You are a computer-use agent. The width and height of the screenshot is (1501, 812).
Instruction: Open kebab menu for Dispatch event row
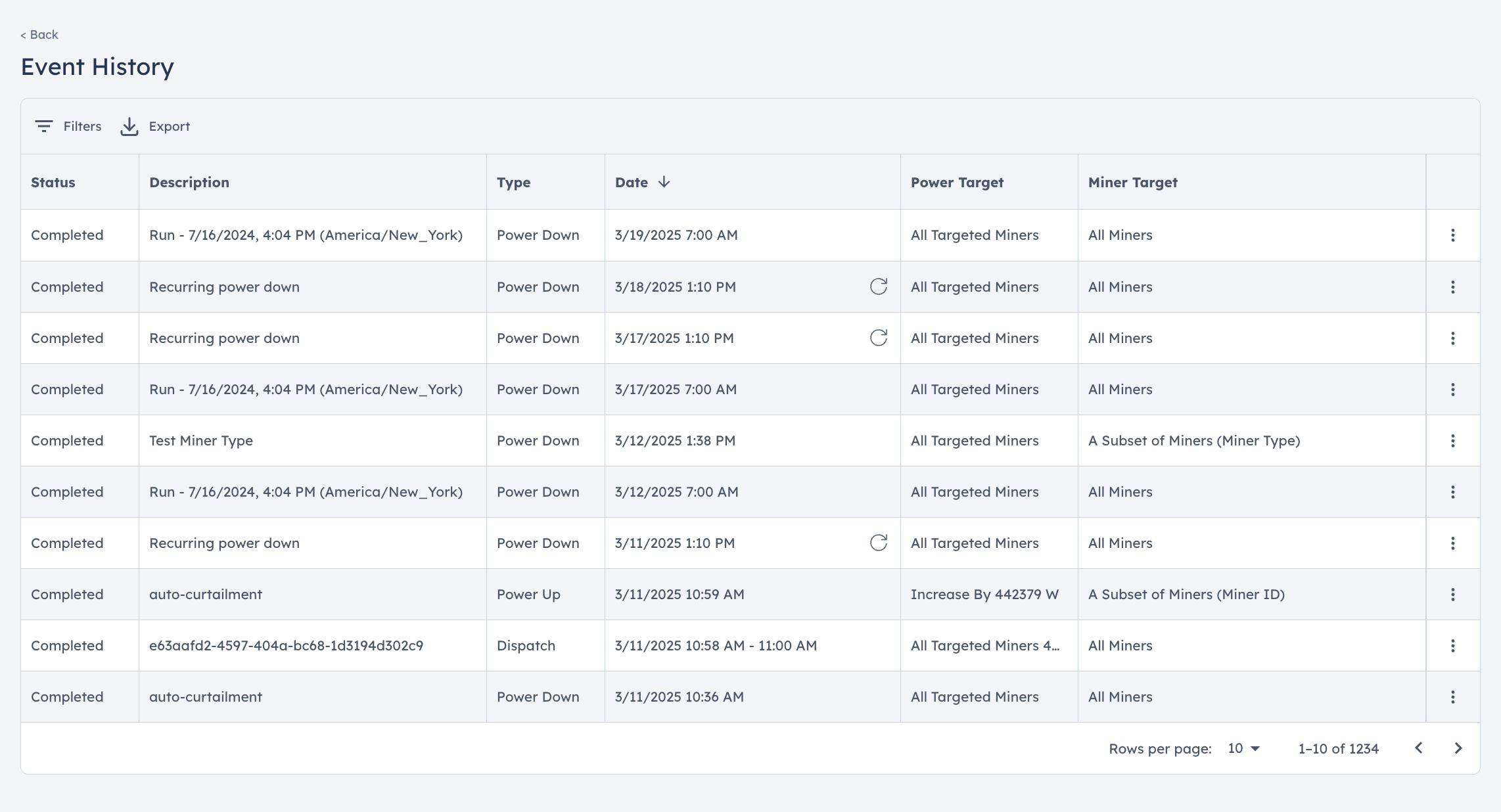pos(1453,646)
